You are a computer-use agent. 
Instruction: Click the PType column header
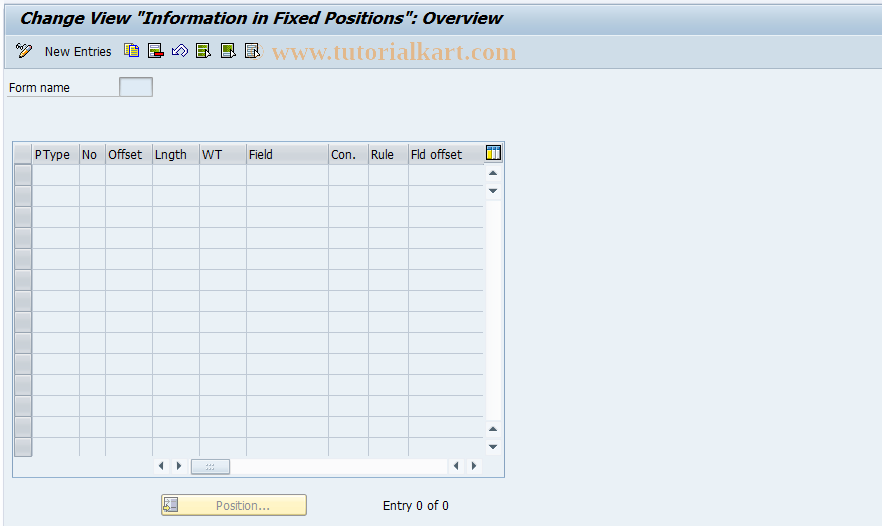coord(55,154)
